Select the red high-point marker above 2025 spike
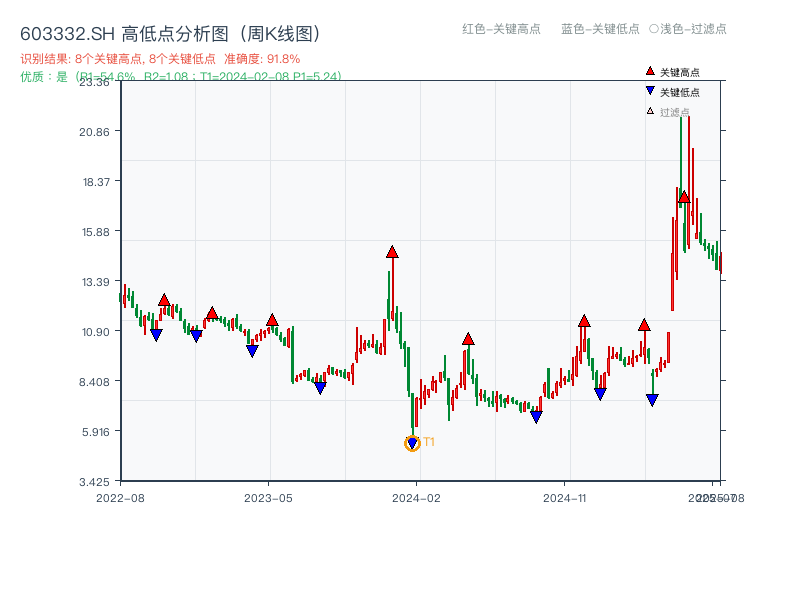 coord(683,197)
